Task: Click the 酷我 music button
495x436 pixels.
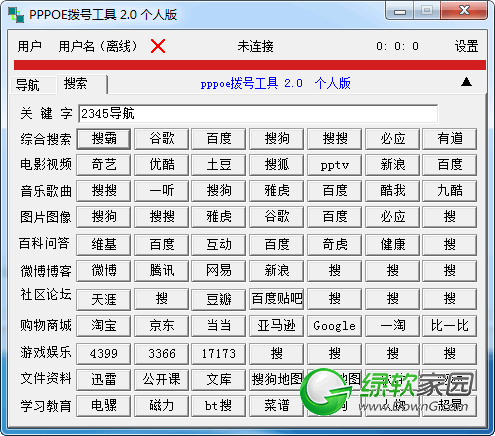Action: tap(392, 191)
